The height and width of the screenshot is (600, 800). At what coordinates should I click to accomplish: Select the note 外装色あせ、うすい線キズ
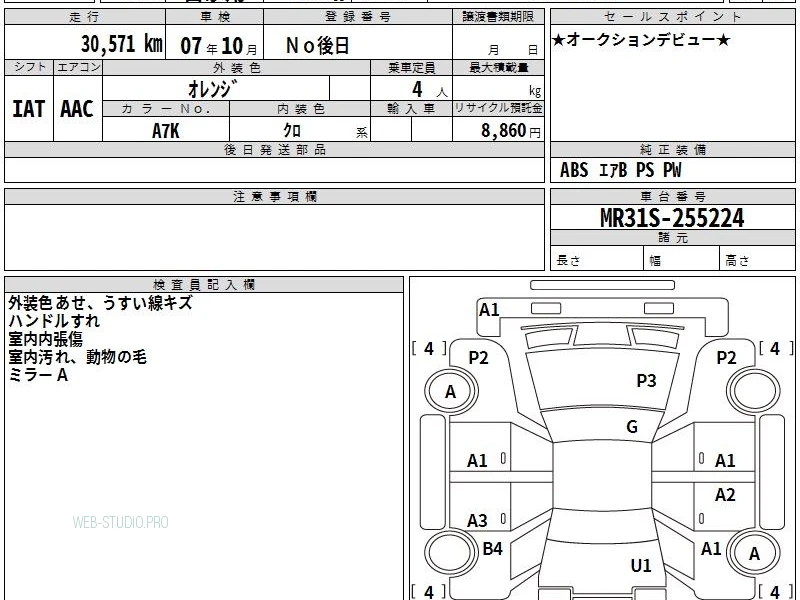tap(101, 303)
